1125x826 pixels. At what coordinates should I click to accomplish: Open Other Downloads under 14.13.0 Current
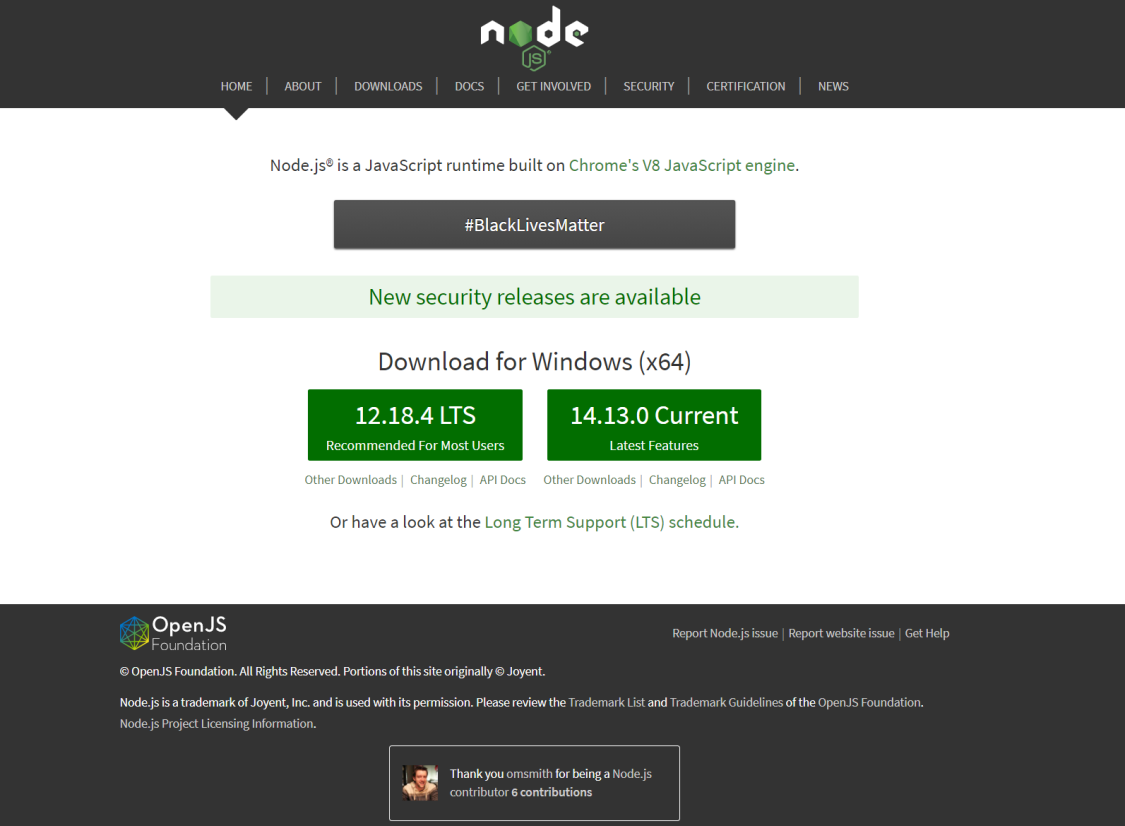(x=589, y=480)
